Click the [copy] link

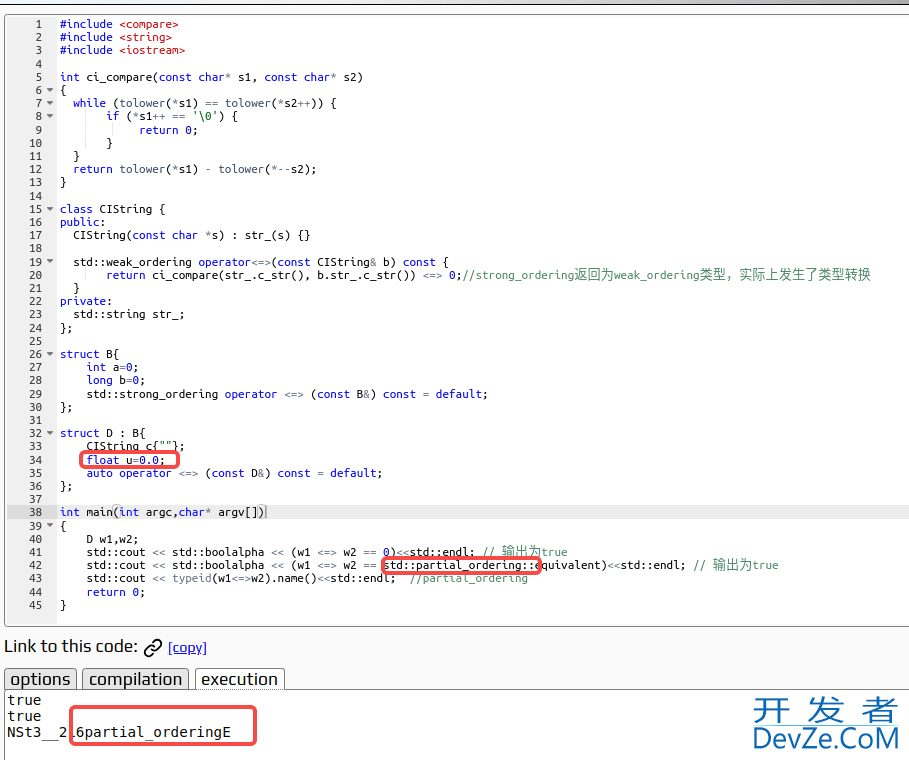click(x=187, y=648)
